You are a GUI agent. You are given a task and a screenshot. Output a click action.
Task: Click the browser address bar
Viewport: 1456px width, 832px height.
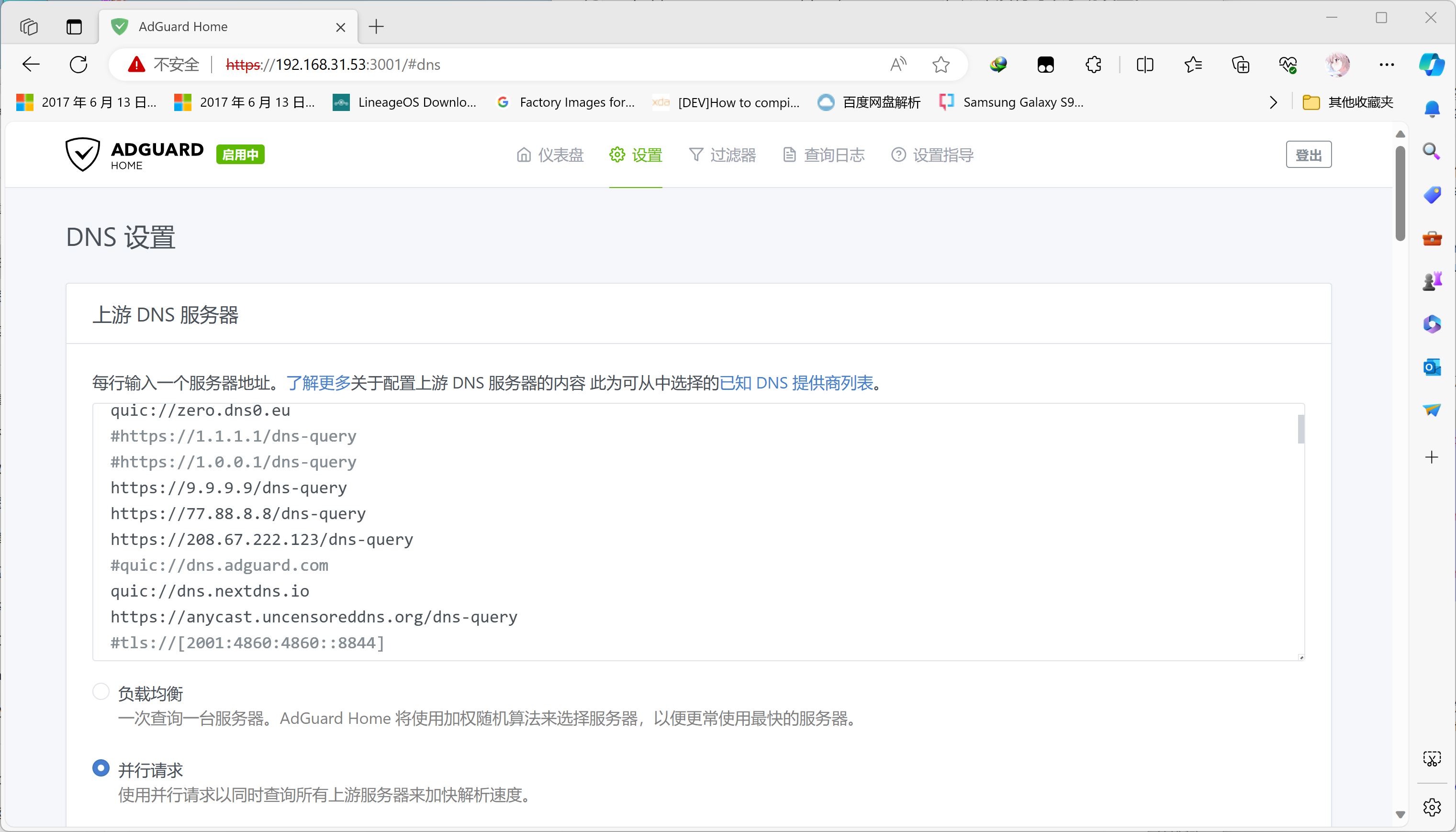[515, 65]
